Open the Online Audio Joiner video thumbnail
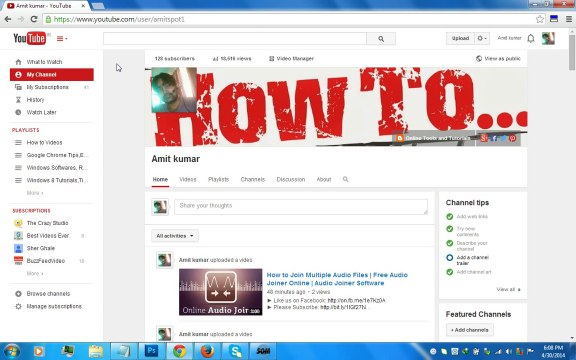The width and height of the screenshot is (576, 360). [x=220, y=292]
